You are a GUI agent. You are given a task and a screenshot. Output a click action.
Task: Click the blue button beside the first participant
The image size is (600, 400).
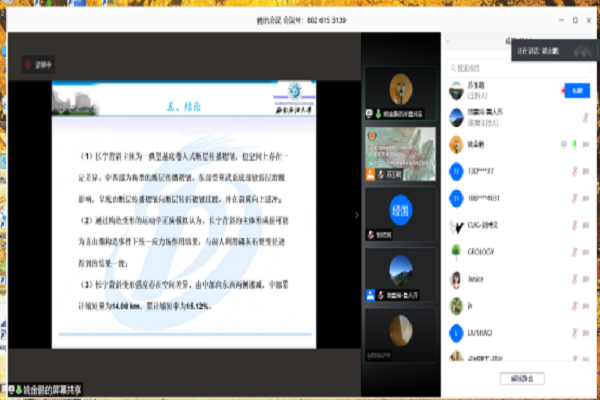(x=578, y=90)
